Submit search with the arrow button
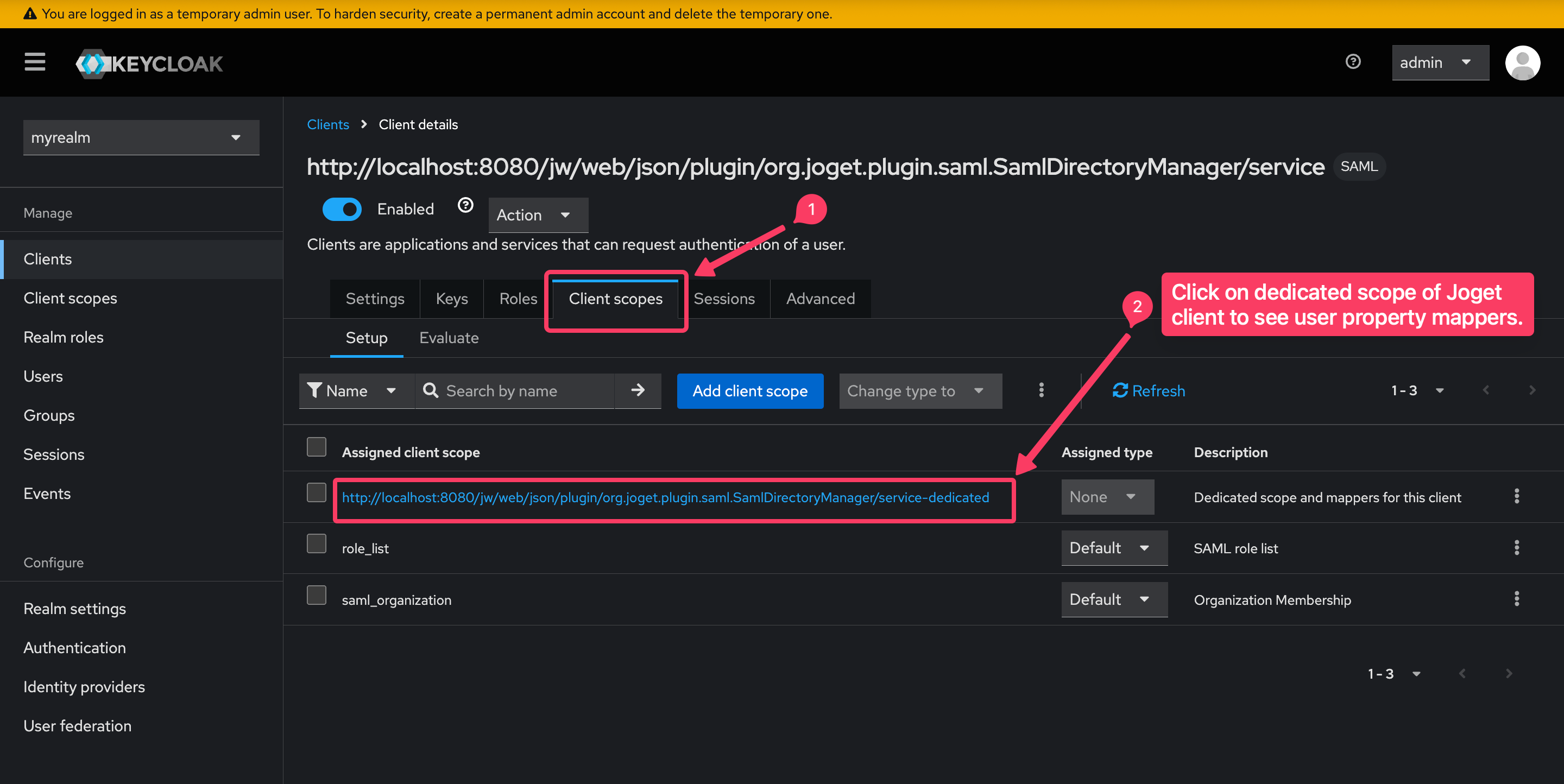The width and height of the screenshot is (1564, 784). pyautogui.click(x=638, y=390)
